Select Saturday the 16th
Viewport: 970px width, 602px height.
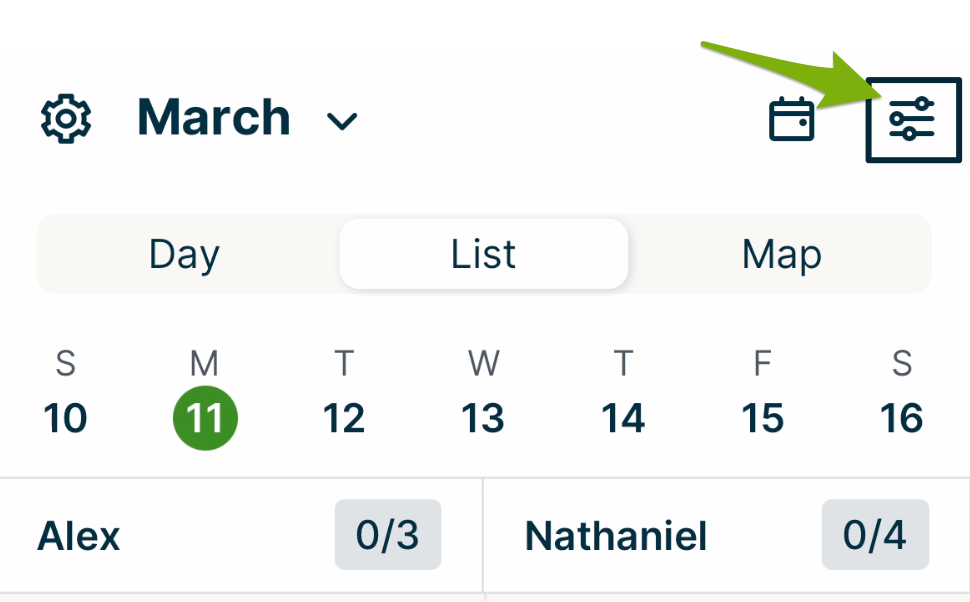click(x=901, y=417)
